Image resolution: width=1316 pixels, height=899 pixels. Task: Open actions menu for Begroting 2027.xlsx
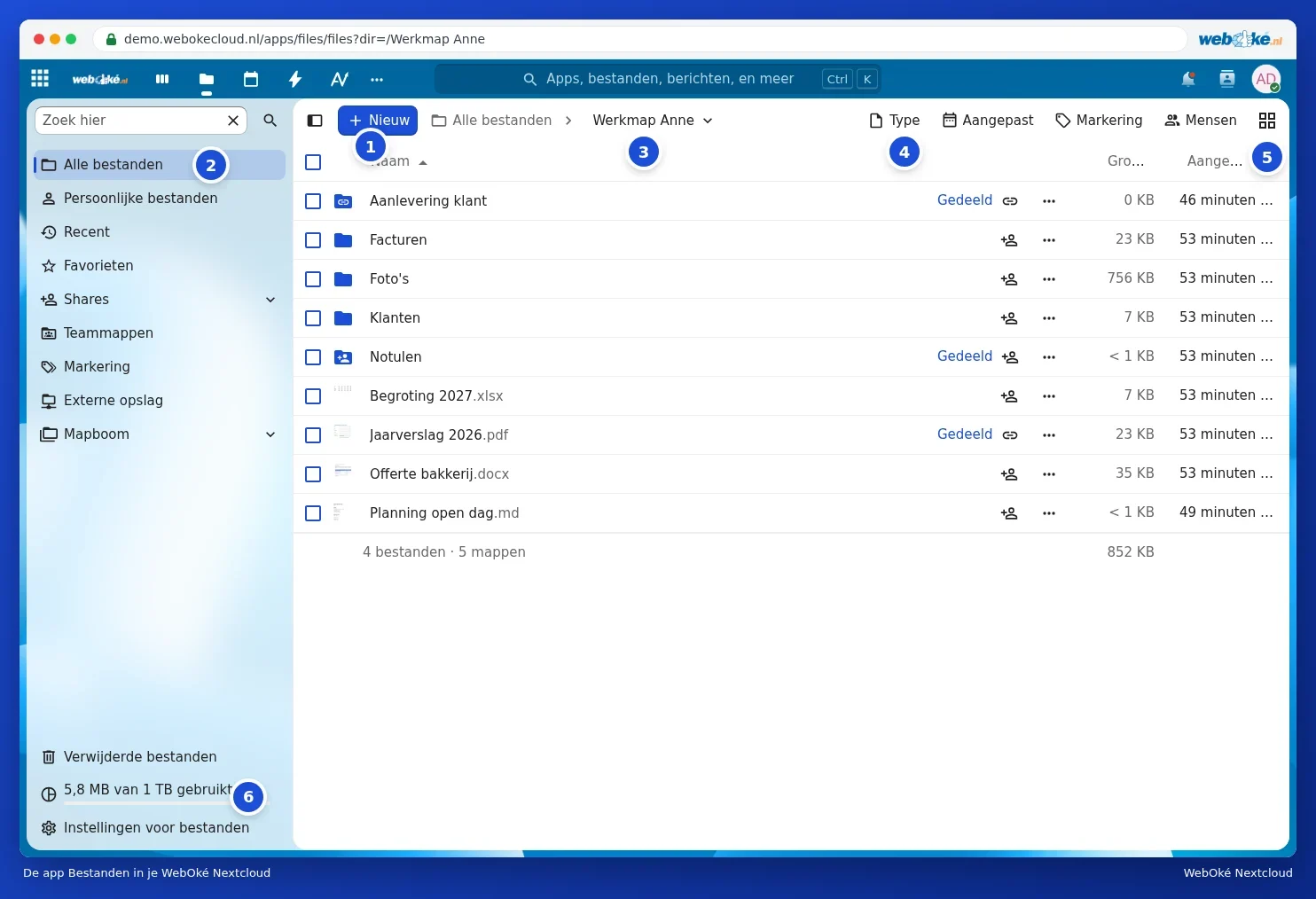tap(1049, 396)
